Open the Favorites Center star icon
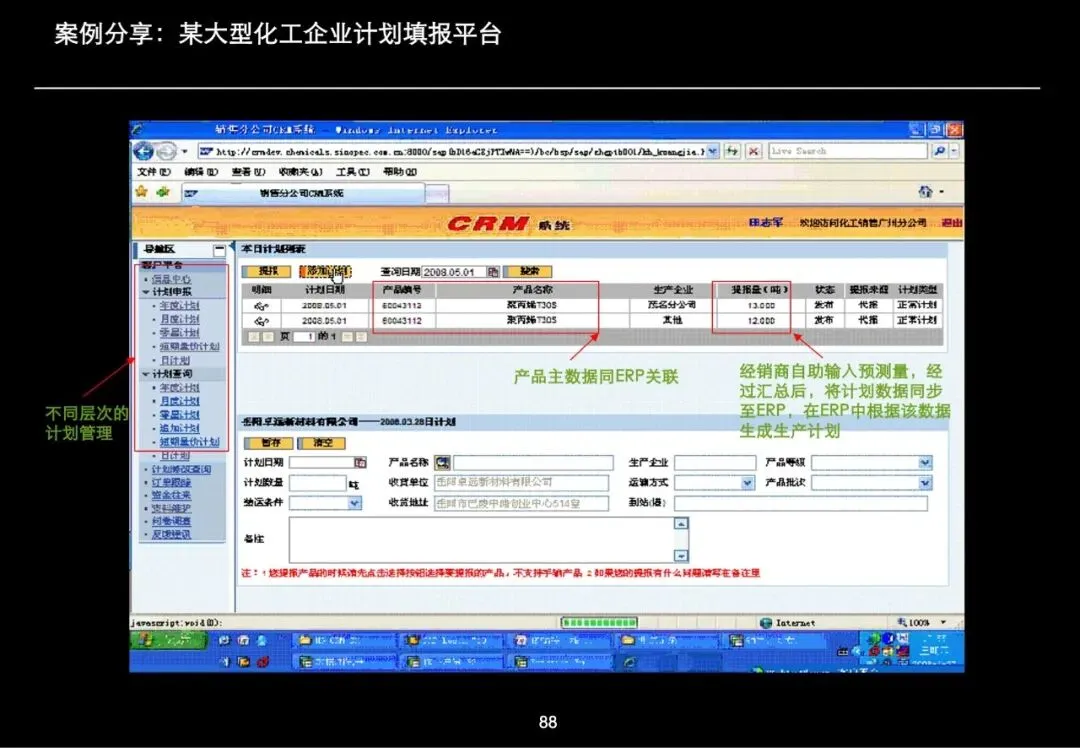Screen dimensions: 1080x748 [x=142, y=192]
